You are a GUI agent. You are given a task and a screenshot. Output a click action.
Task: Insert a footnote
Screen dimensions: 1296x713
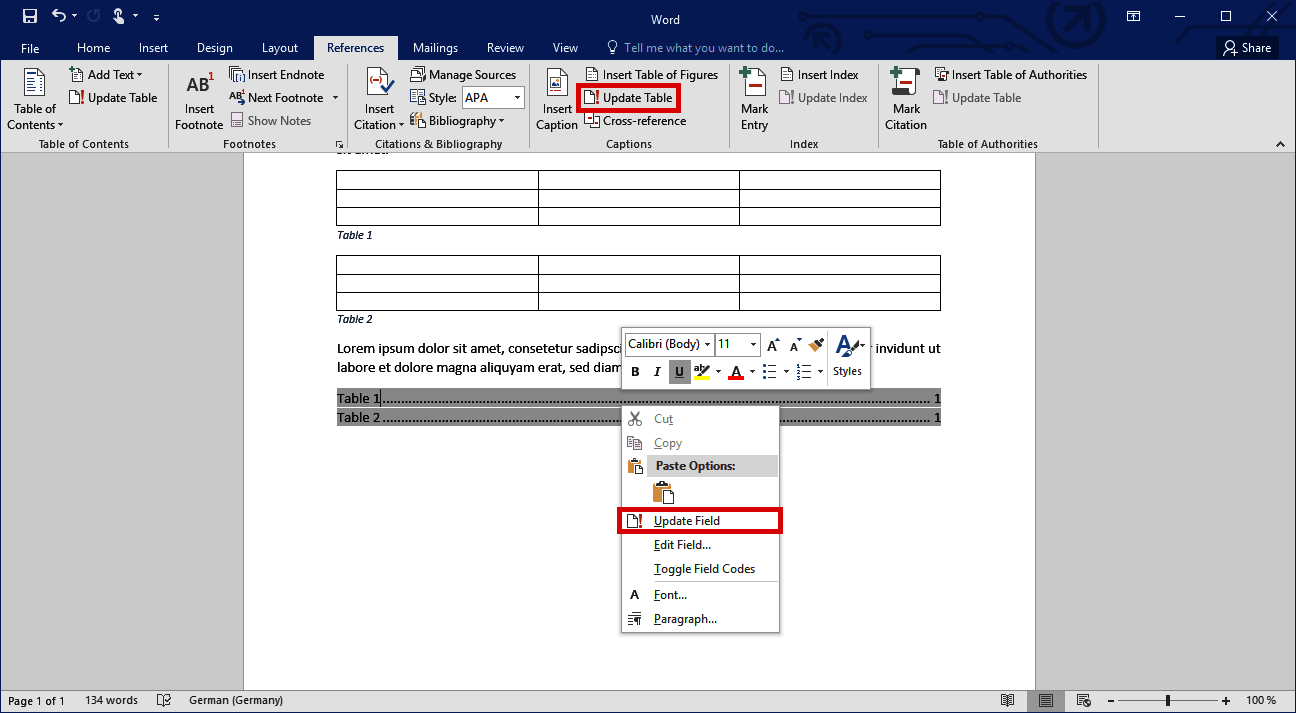(198, 97)
